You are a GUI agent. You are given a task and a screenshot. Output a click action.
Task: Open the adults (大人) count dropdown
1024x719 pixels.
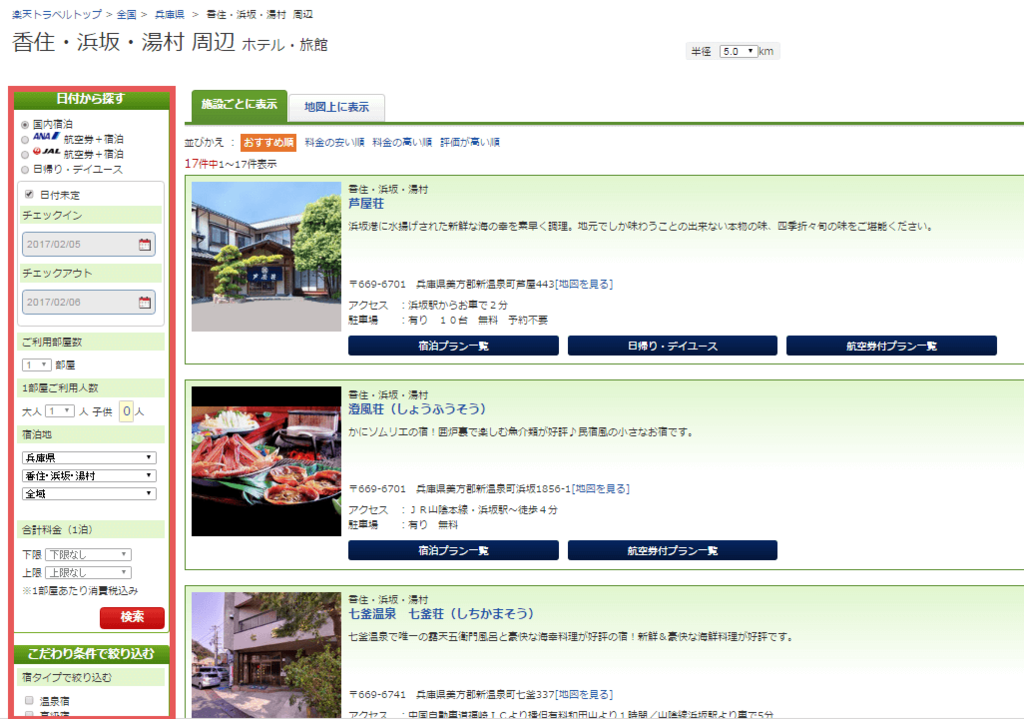pos(60,411)
